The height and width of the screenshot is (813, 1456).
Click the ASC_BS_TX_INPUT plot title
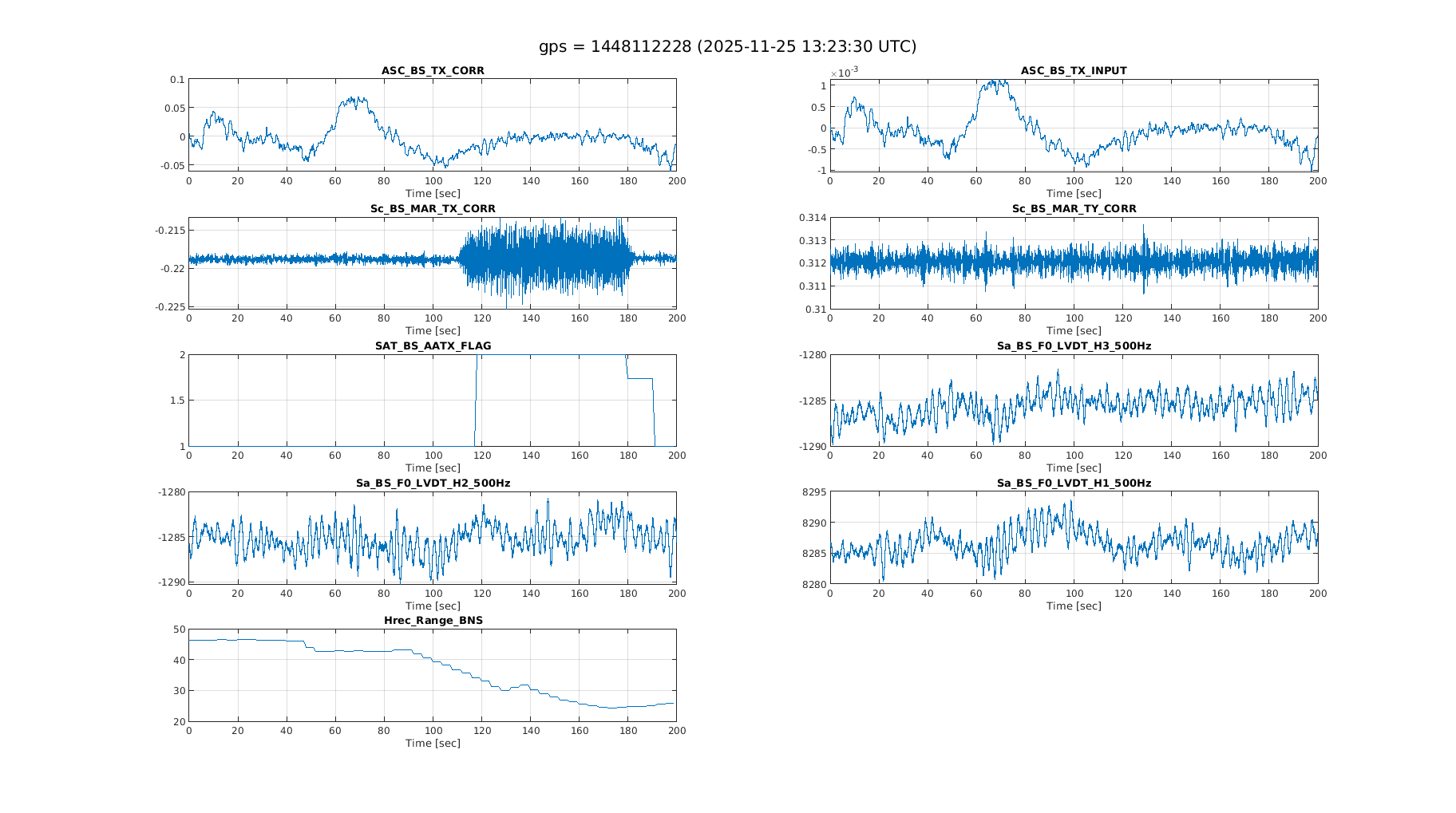(1074, 71)
